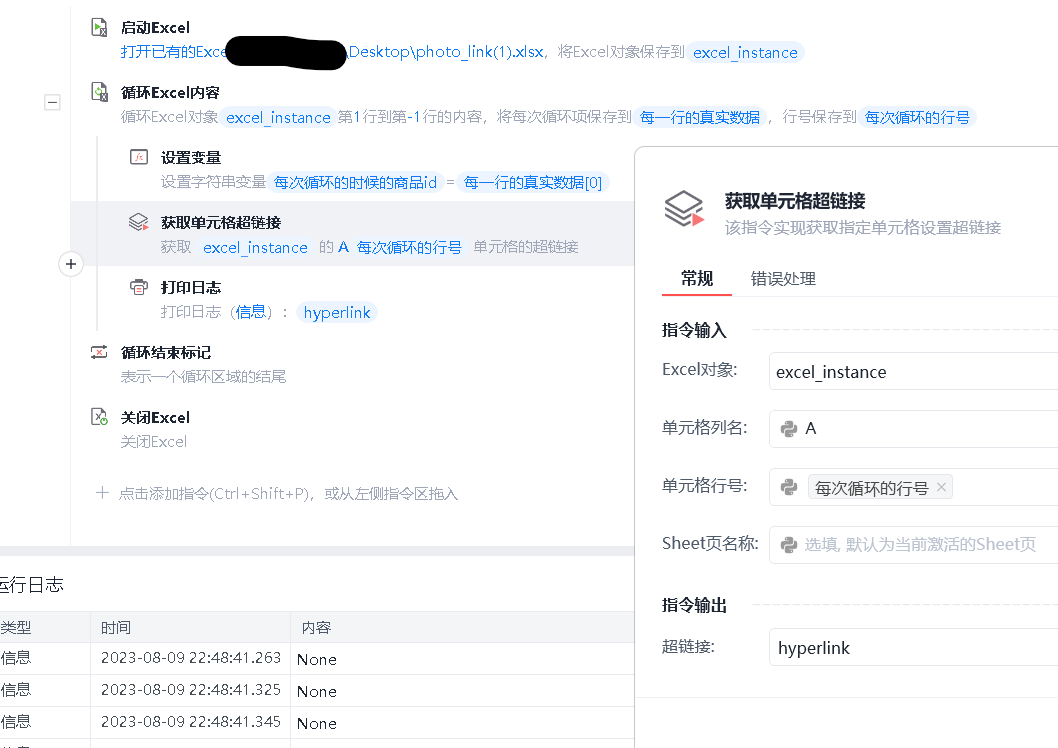Click the Python icon in 单元格行号 field

pos(789,488)
